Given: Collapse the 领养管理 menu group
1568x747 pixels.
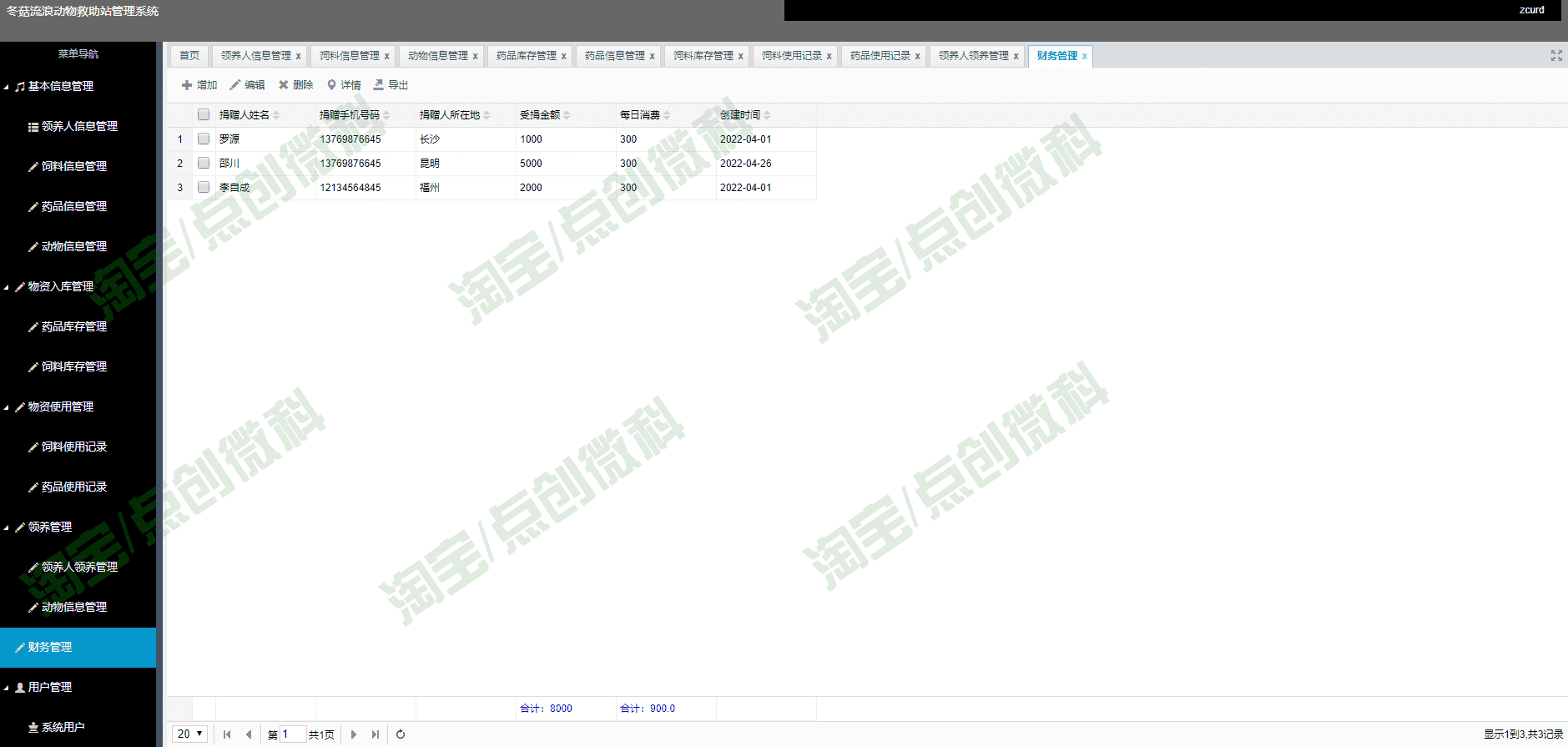Looking at the screenshot, I should tap(7, 527).
